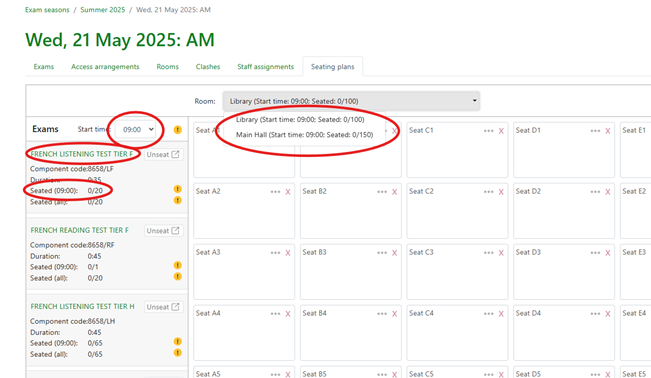Open French Reading Test Tier F exam link
Viewport: 651px width, 378px height.
pyautogui.click(x=79, y=230)
